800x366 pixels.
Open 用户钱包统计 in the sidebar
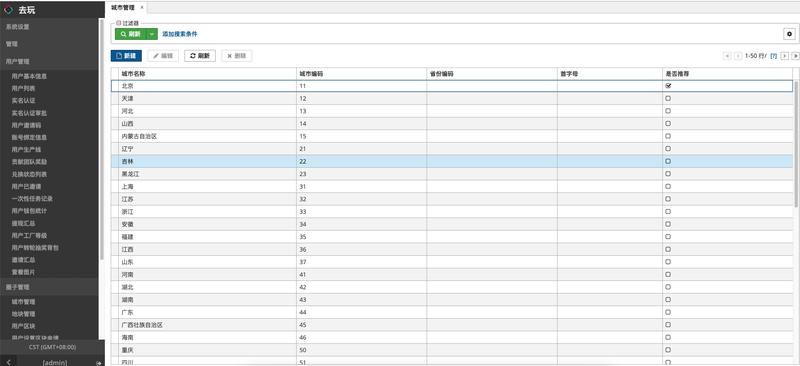pos(29,211)
